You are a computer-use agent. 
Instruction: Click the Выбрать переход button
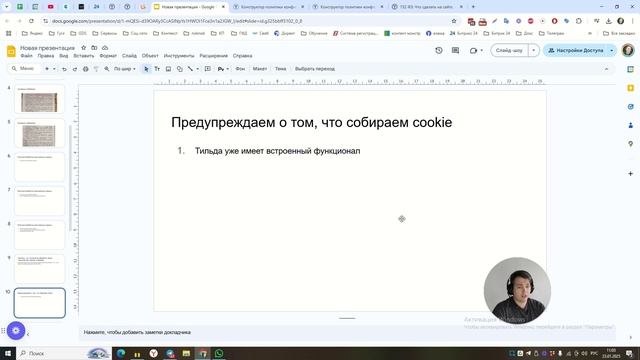tap(315, 69)
